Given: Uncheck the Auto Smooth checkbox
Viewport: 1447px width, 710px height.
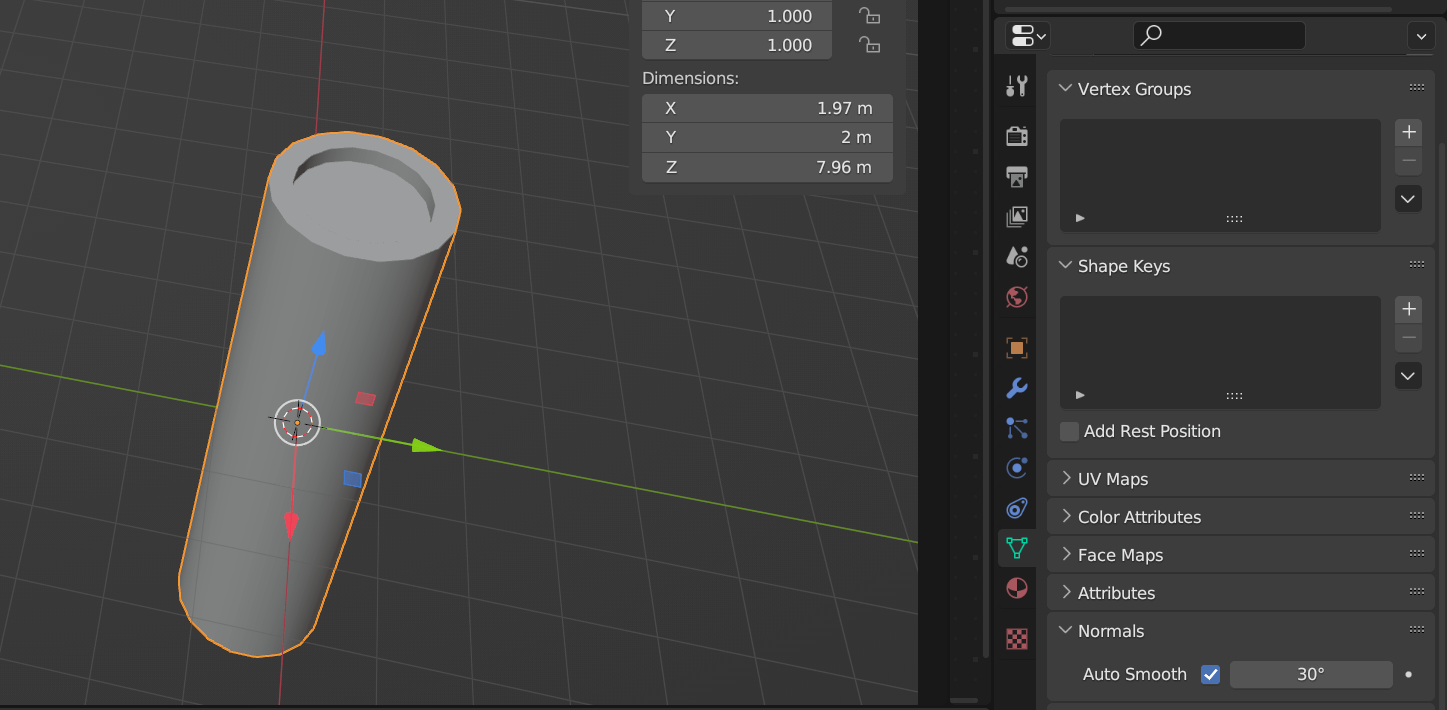Looking at the screenshot, I should [1211, 674].
